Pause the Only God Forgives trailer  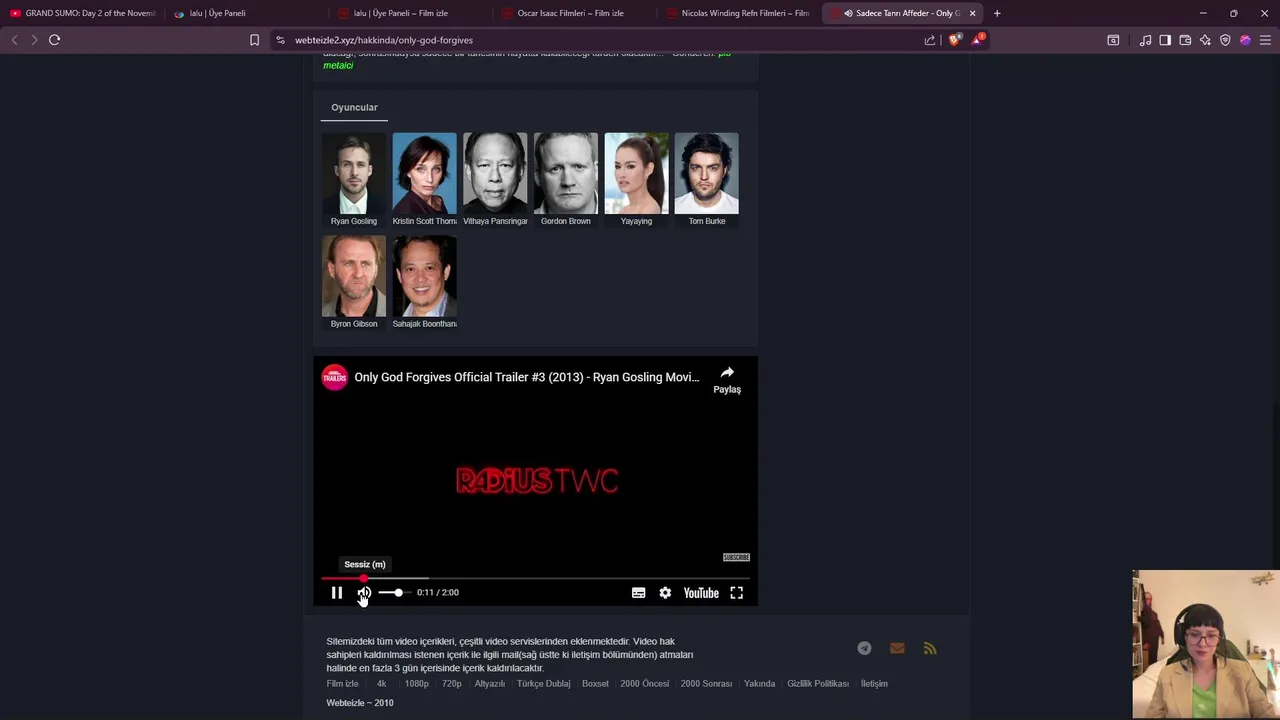coord(337,593)
